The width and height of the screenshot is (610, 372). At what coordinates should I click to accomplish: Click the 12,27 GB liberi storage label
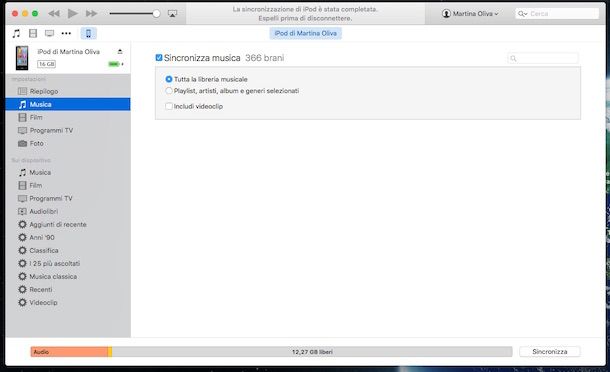[312, 352]
